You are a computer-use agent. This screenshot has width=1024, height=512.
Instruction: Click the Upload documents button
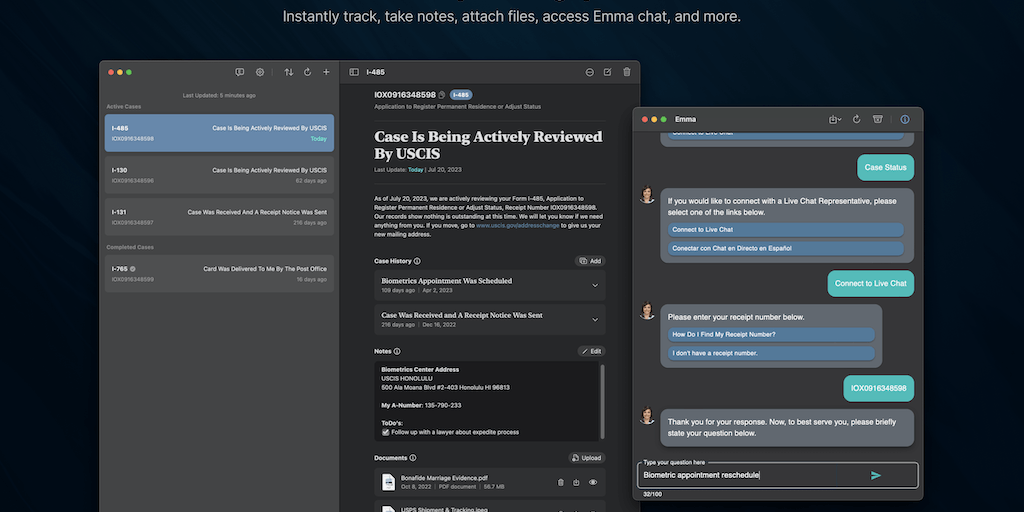[x=587, y=458]
